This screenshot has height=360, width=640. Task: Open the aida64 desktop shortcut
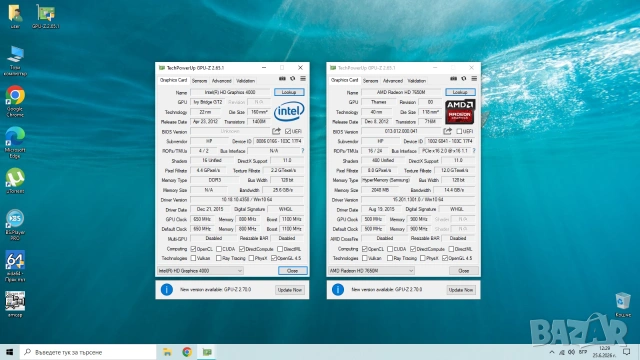[15, 266]
